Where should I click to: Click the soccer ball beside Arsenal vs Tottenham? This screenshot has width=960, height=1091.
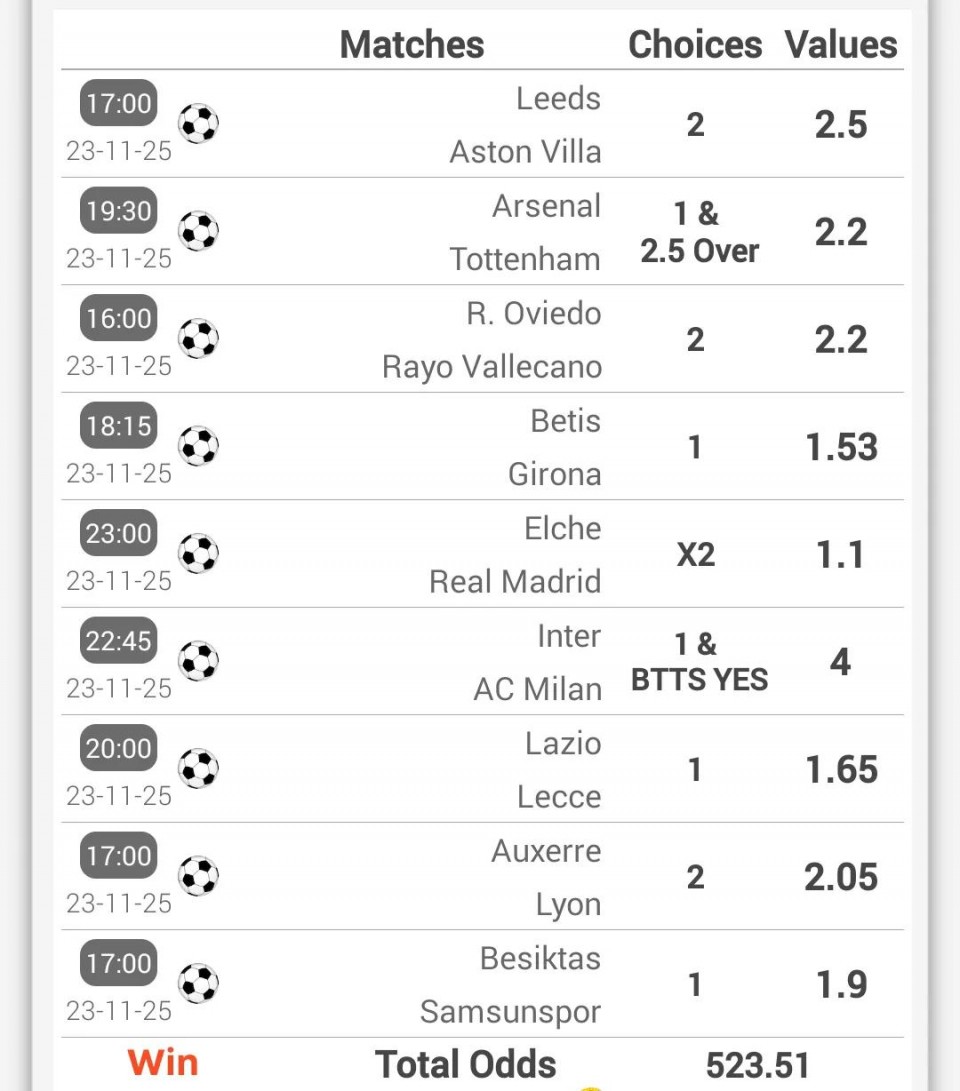pyautogui.click(x=198, y=231)
